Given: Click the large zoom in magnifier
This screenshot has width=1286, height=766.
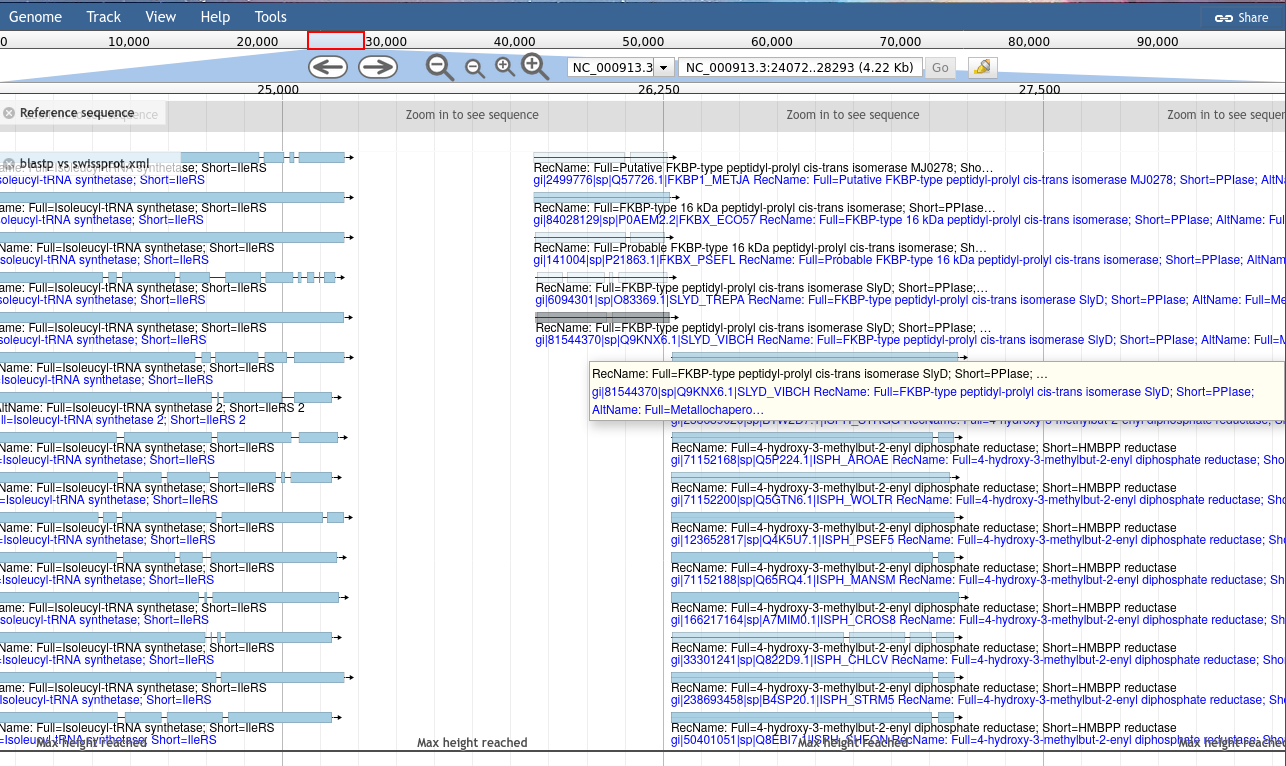Looking at the screenshot, I should (x=536, y=67).
